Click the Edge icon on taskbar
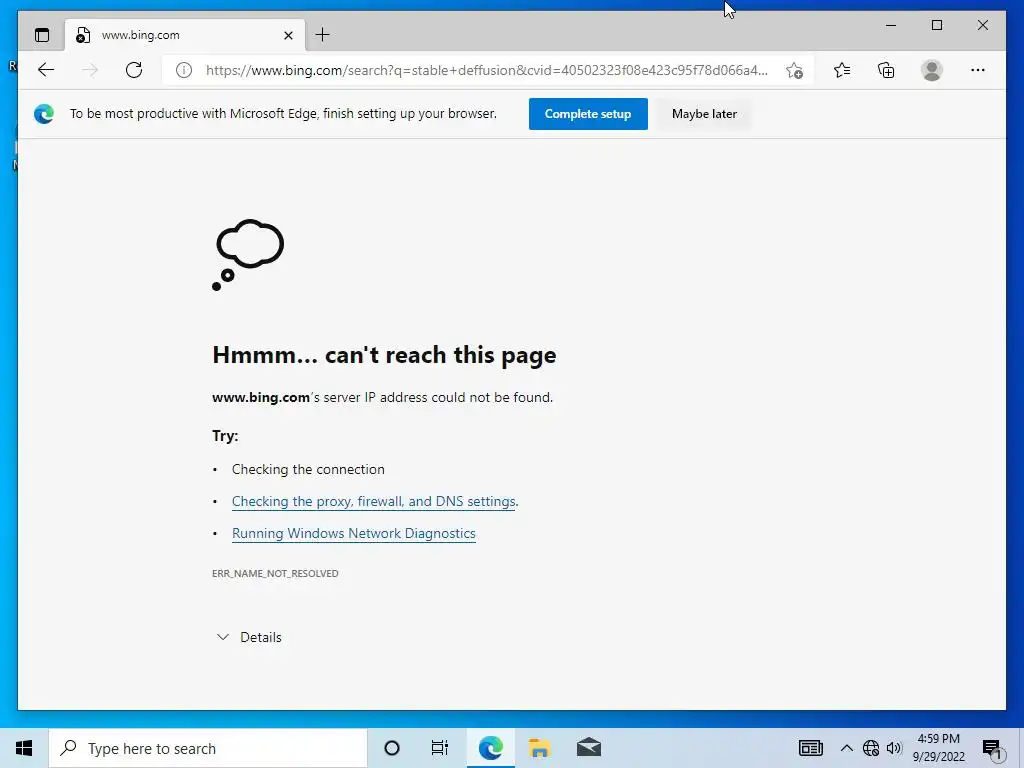The width and height of the screenshot is (1024, 768). (x=490, y=748)
